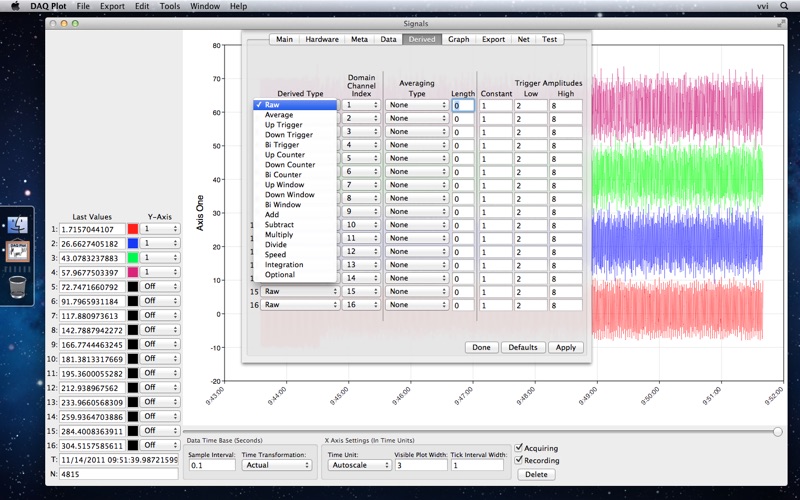This screenshot has height=500, width=800.
Task: Open Averaging Type dropdown in first row
Action: (417, 105)
